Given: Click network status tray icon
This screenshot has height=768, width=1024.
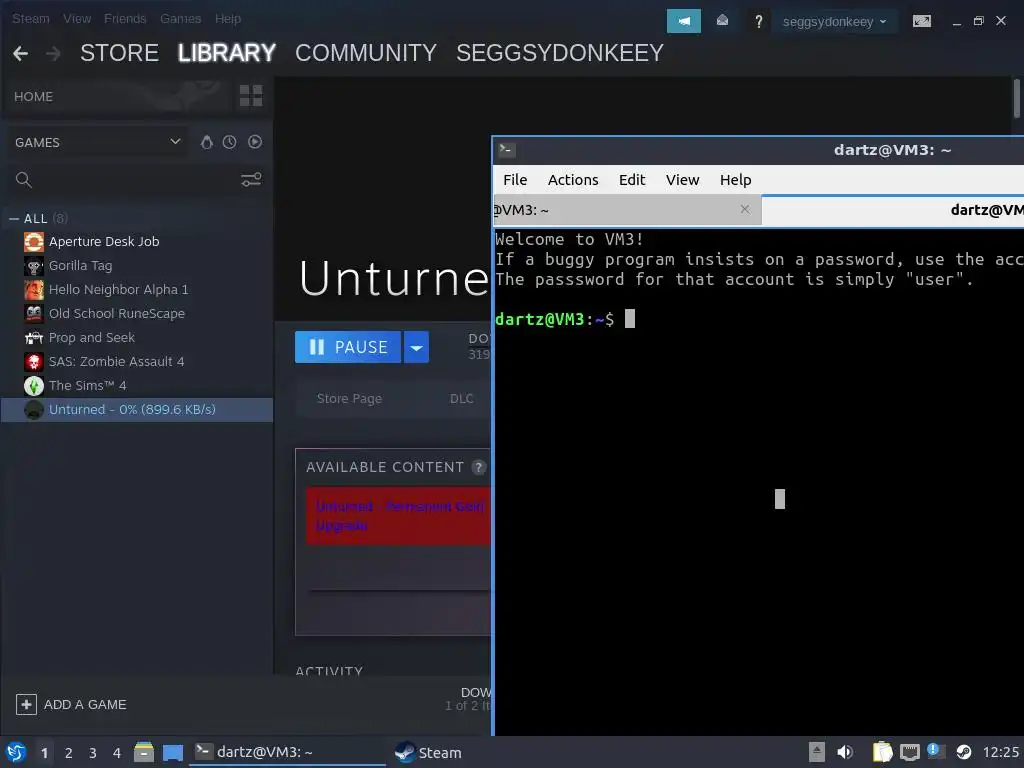Looking at the screenshot, I should tap(910, 752).
